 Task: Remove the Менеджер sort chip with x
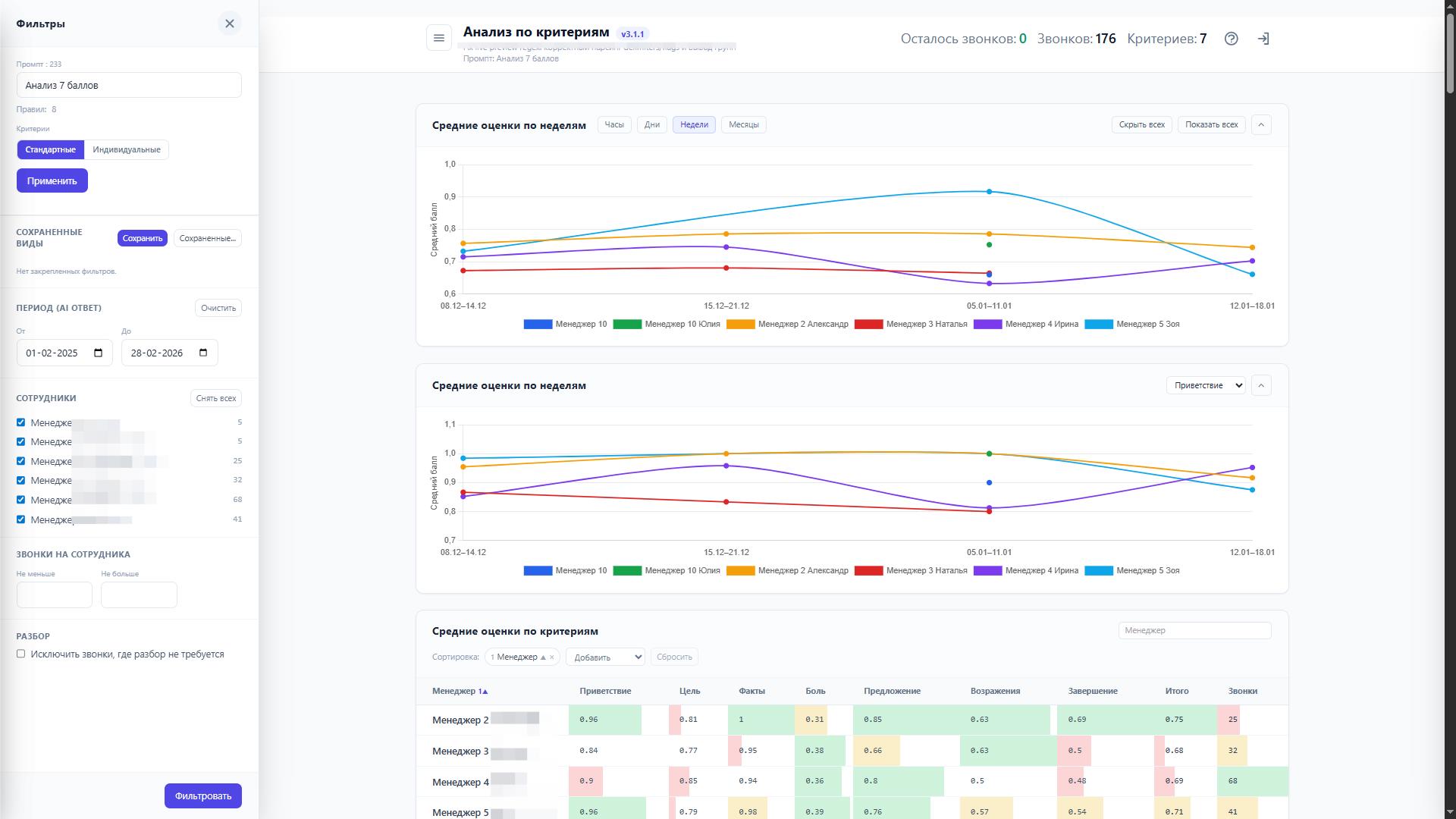pos(552,657)
